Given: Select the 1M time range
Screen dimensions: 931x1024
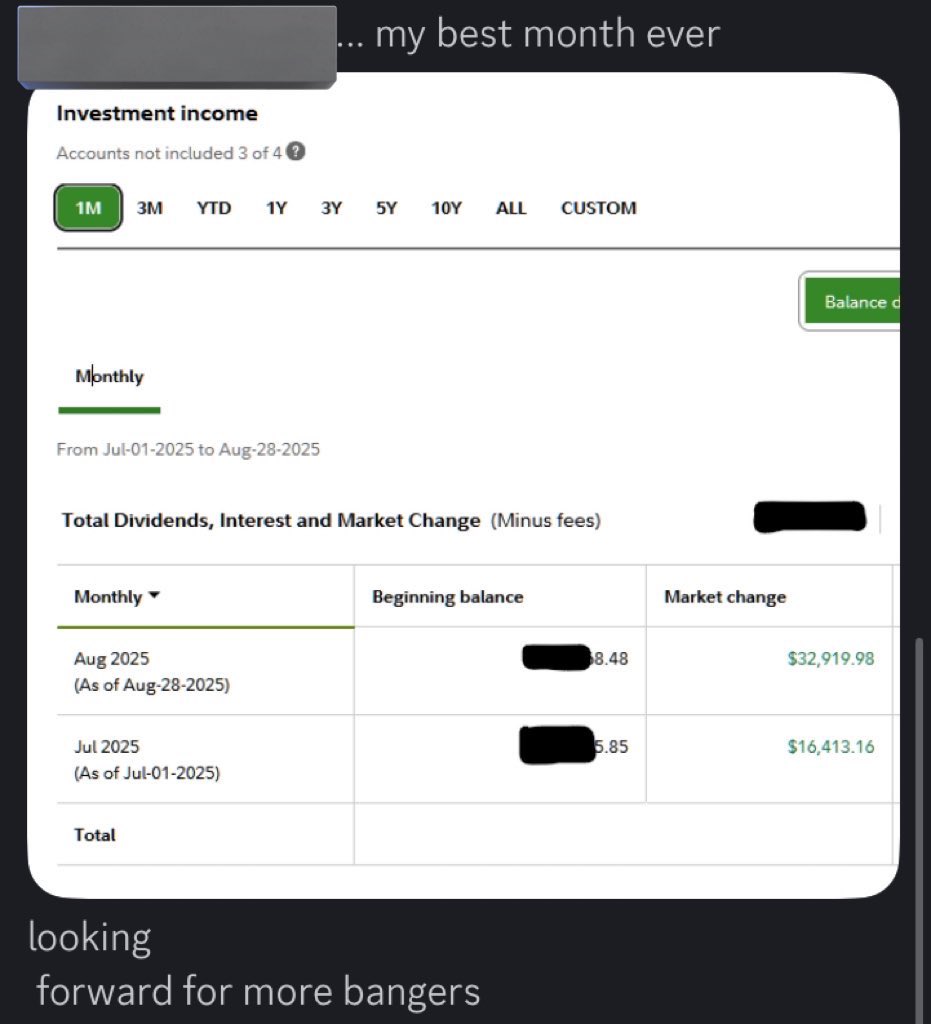Looking at the screenshot, I should 85,207.
